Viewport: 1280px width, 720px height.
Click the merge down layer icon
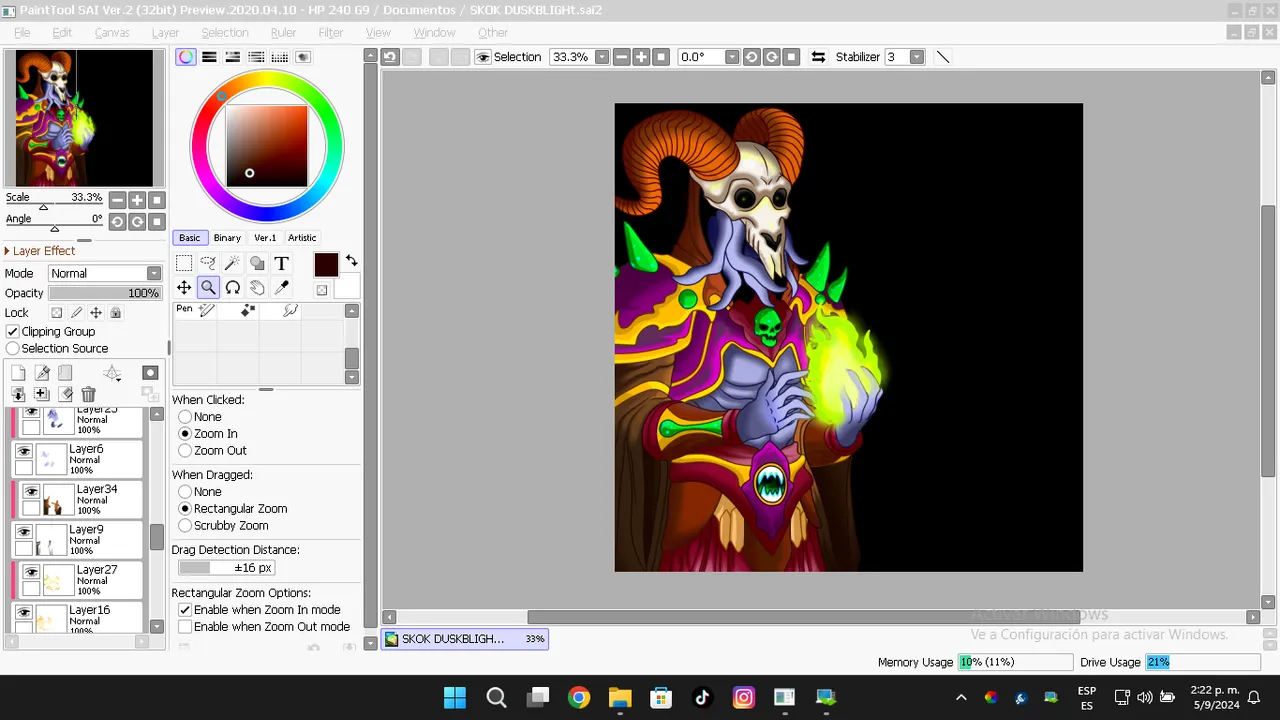click(x=18, y=395)
